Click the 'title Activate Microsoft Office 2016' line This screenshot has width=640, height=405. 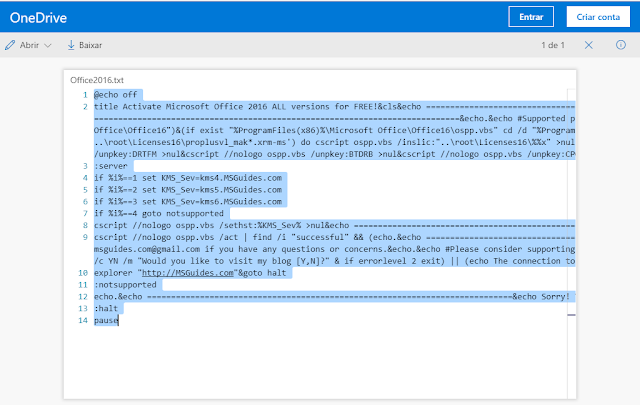pyautogui.click(x=334, y=107)
